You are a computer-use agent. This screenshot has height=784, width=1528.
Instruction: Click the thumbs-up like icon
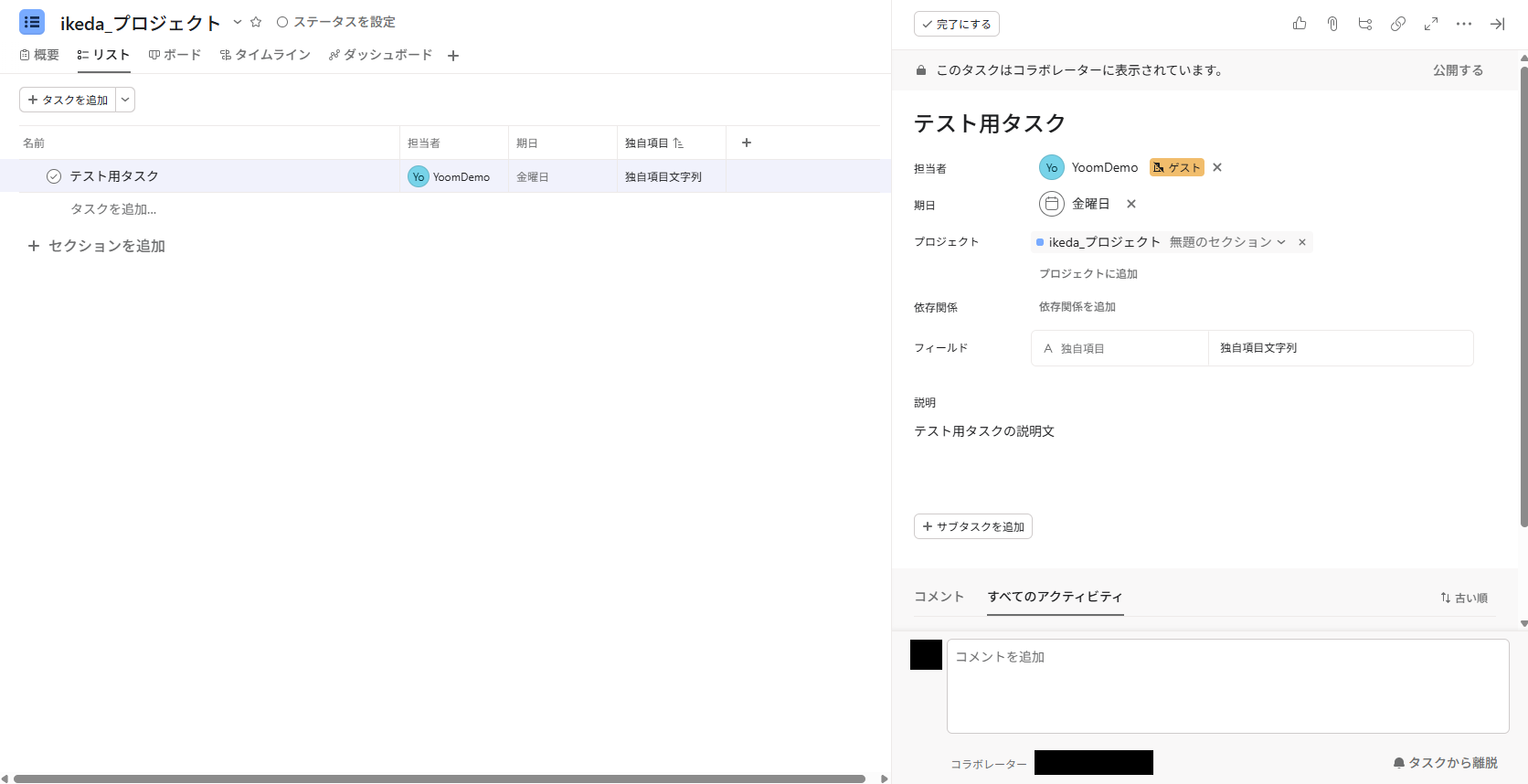1299,24
